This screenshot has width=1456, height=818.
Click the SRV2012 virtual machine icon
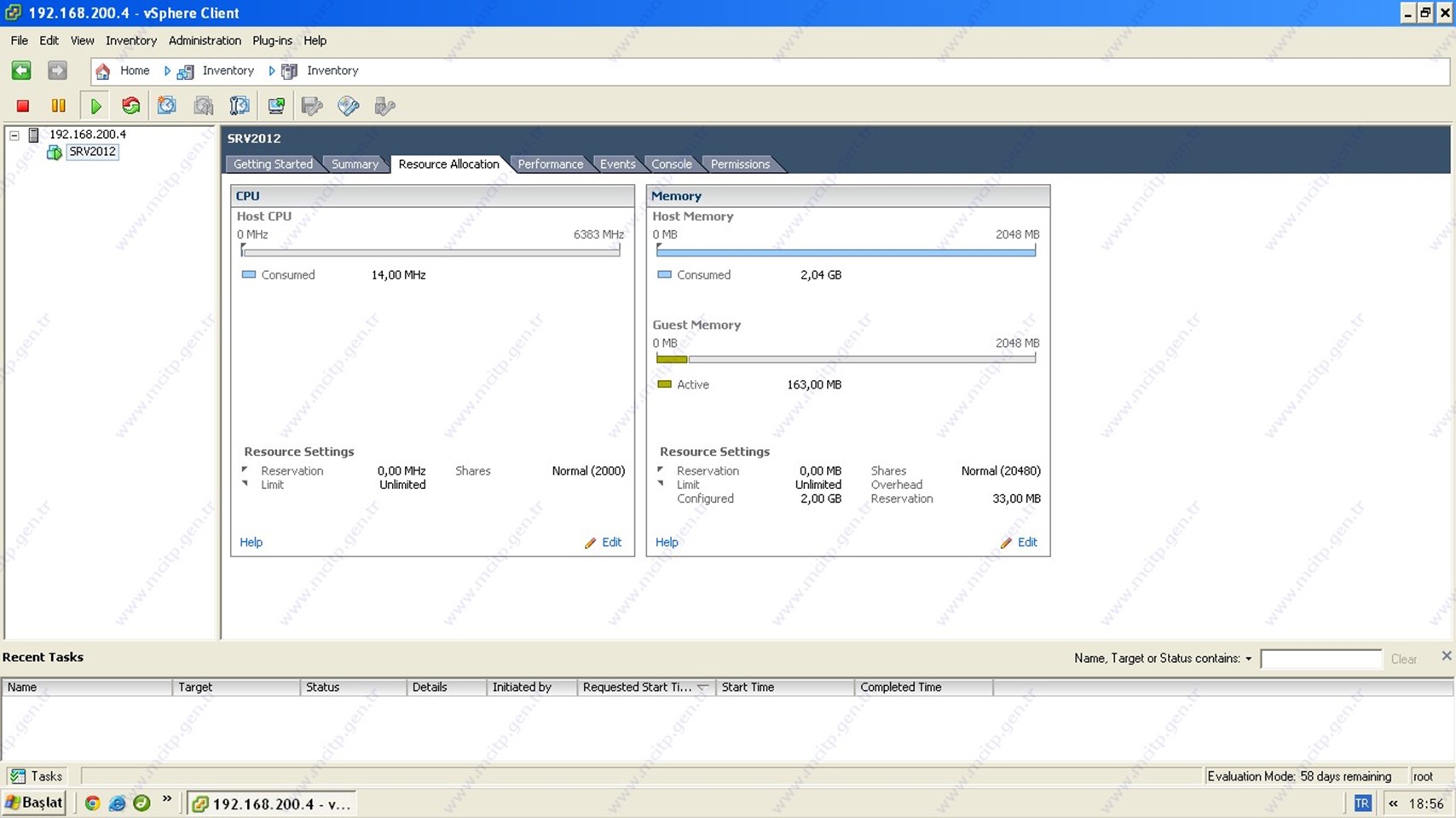pos(54,153)
